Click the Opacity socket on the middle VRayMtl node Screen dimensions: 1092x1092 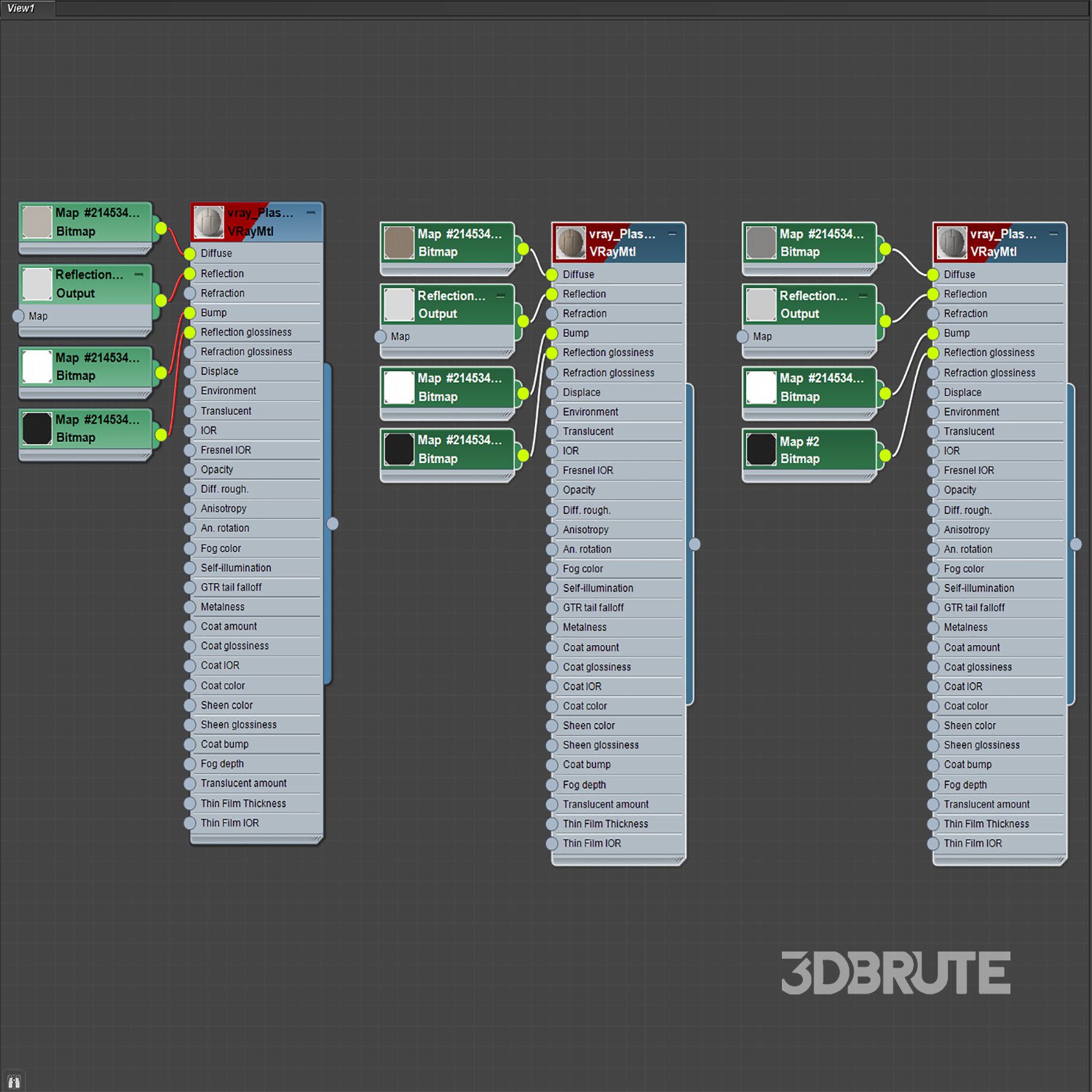(x=552, y=490)
